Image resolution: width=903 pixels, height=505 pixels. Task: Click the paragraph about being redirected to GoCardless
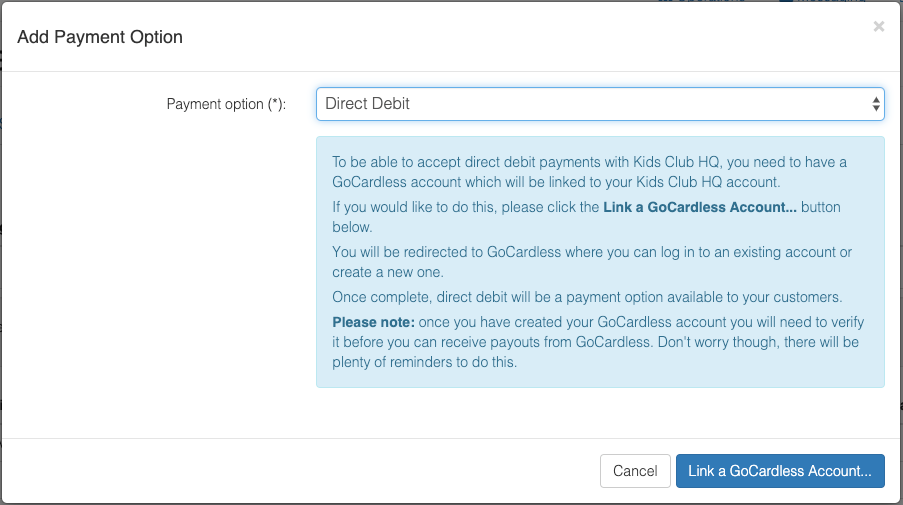[x=592, y=262]
